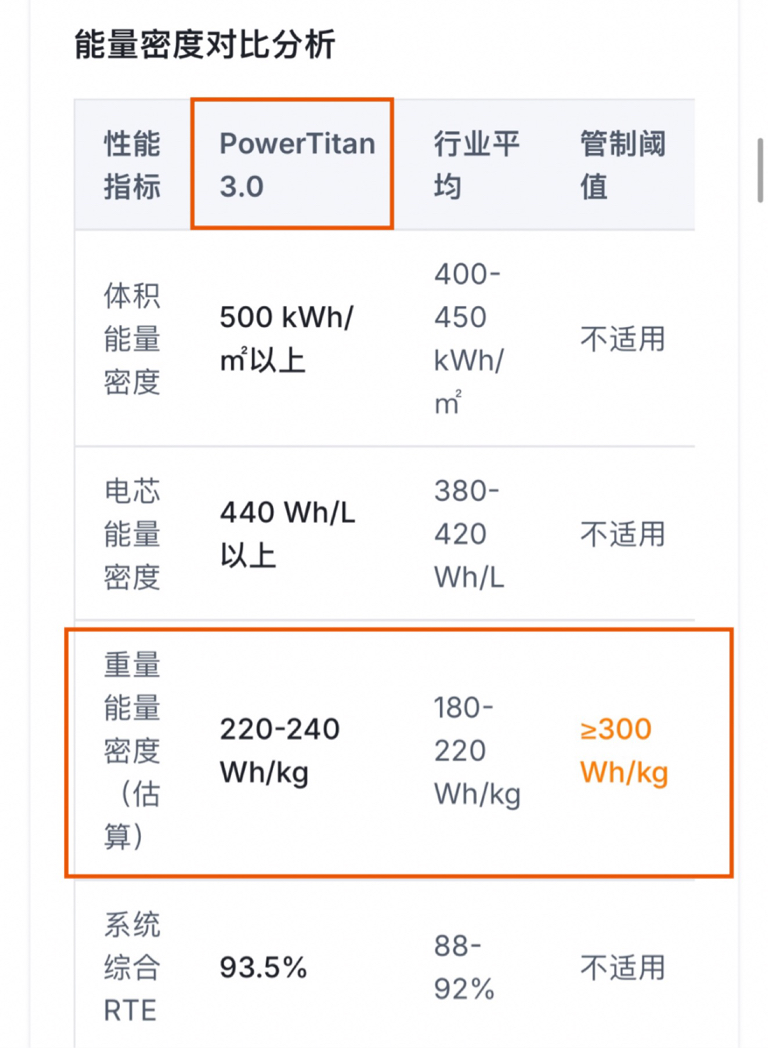This screenshot has width=768, height=1048.
Task: Select the 系统综合RTE row label
Action: tap(132, 968)
